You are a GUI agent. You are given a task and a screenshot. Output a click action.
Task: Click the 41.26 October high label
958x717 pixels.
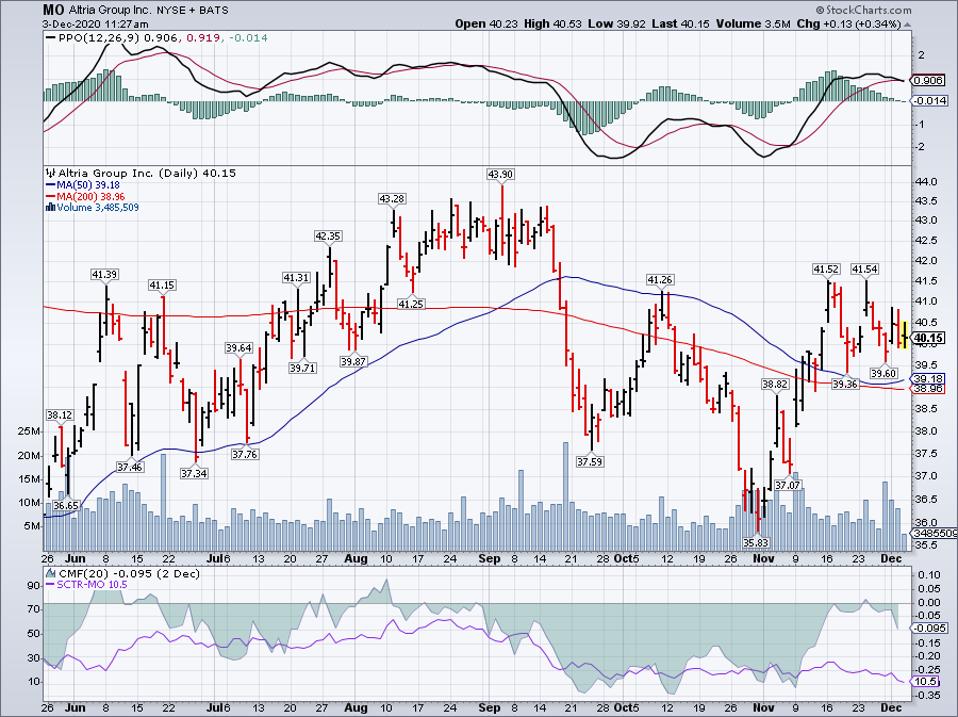coord(660,280)
